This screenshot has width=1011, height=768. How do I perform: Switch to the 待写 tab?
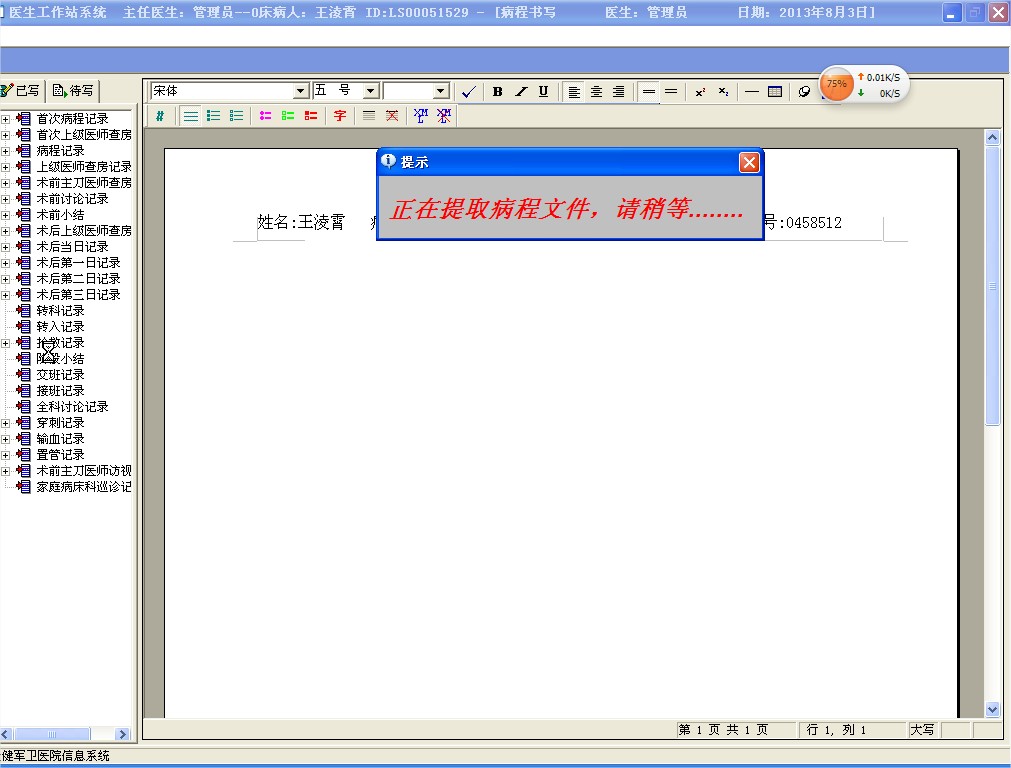tap(73, 91)
